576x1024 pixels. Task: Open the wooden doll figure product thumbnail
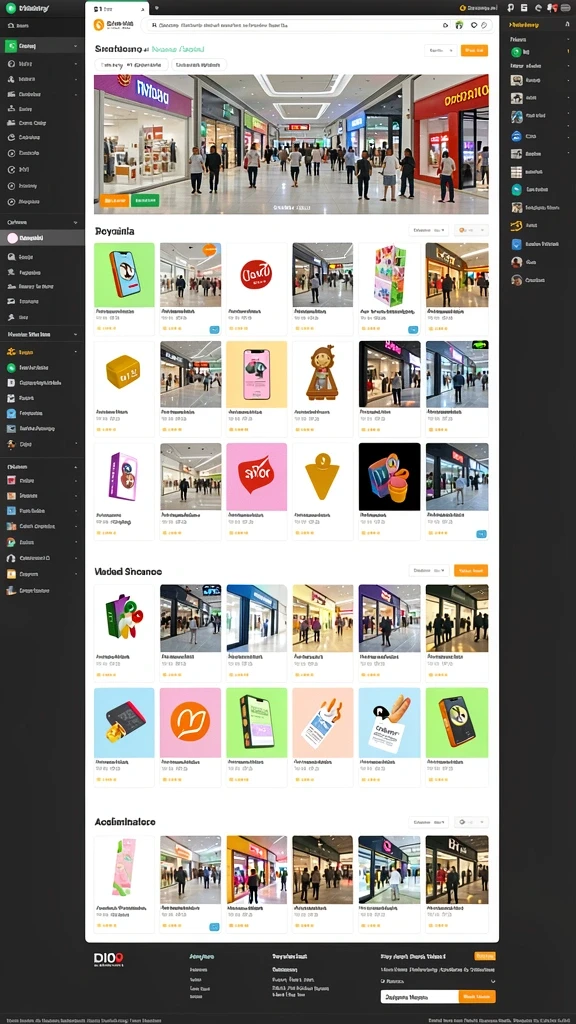coord(323,374)
